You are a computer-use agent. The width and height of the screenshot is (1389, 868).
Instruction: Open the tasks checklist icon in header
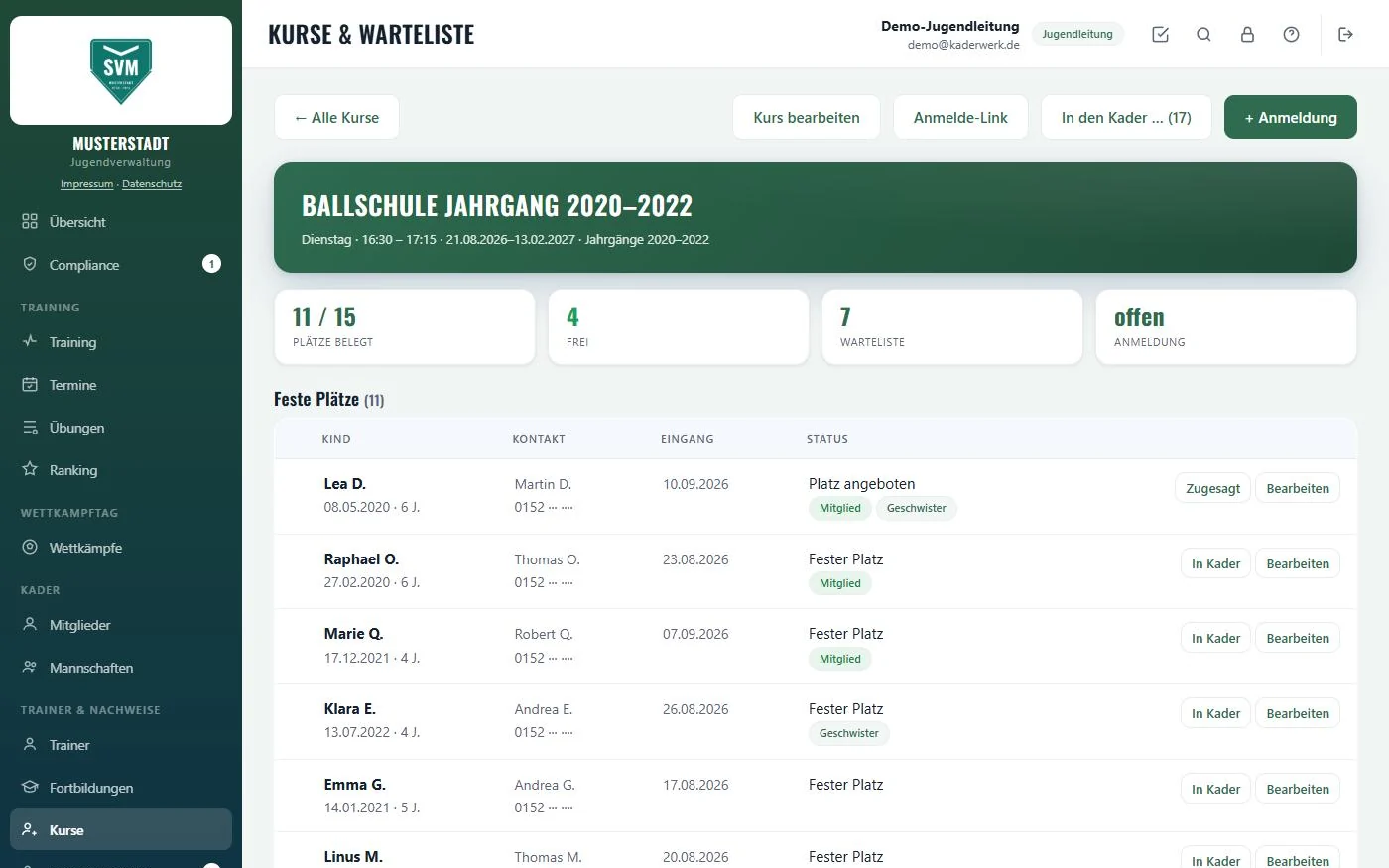pyautogui.click(x=1160, y=35)
